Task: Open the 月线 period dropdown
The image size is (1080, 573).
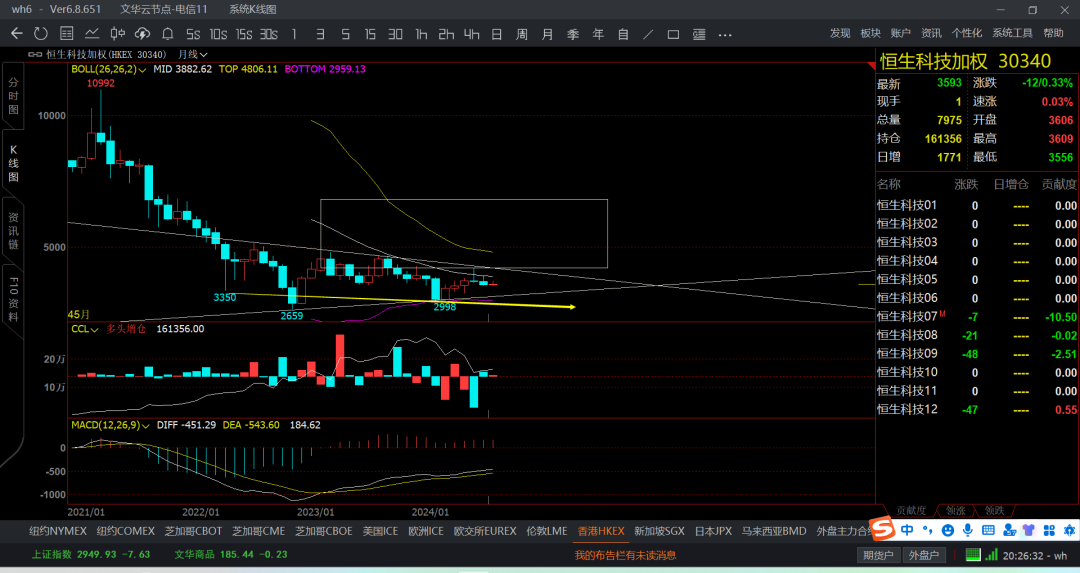Action: (x=193, y=54)
